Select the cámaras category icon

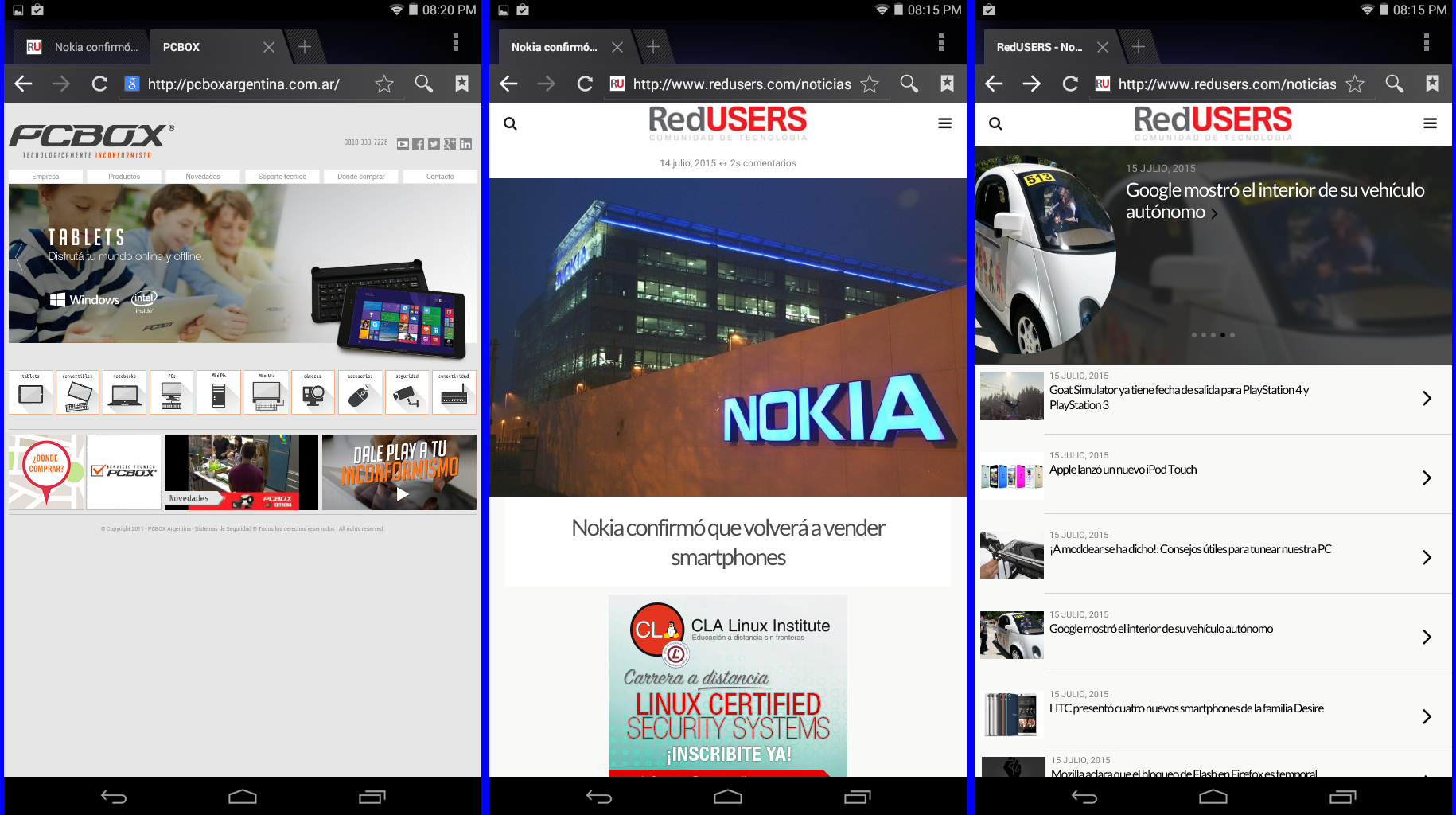pos(313,392)
